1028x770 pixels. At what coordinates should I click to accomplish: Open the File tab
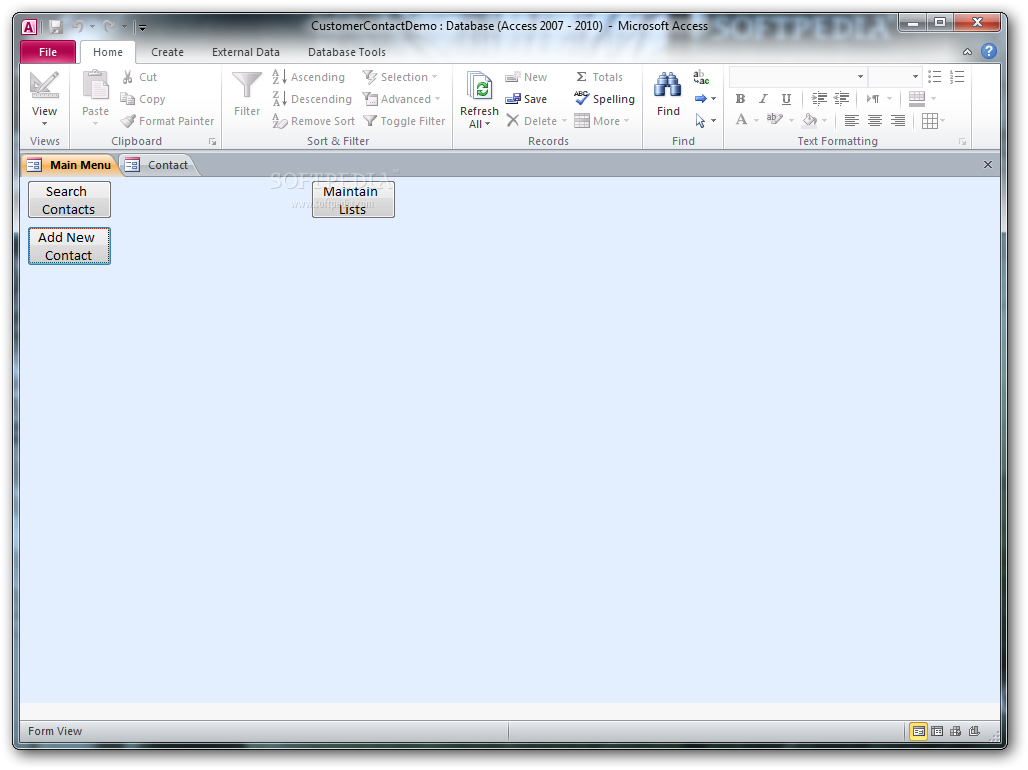(x=48, y=52)
